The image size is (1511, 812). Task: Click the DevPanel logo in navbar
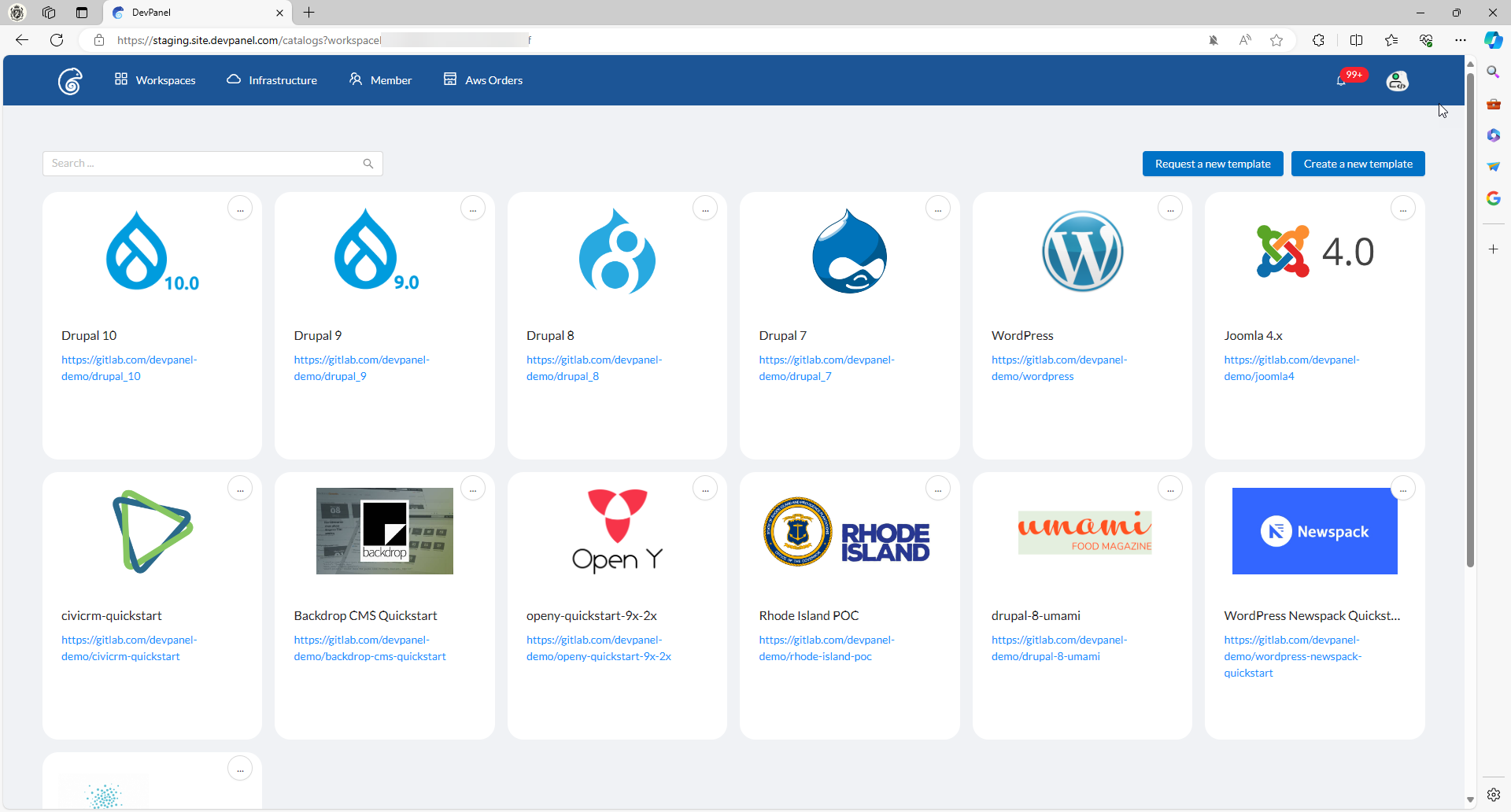pyautogui.click(x=70, y=81)
